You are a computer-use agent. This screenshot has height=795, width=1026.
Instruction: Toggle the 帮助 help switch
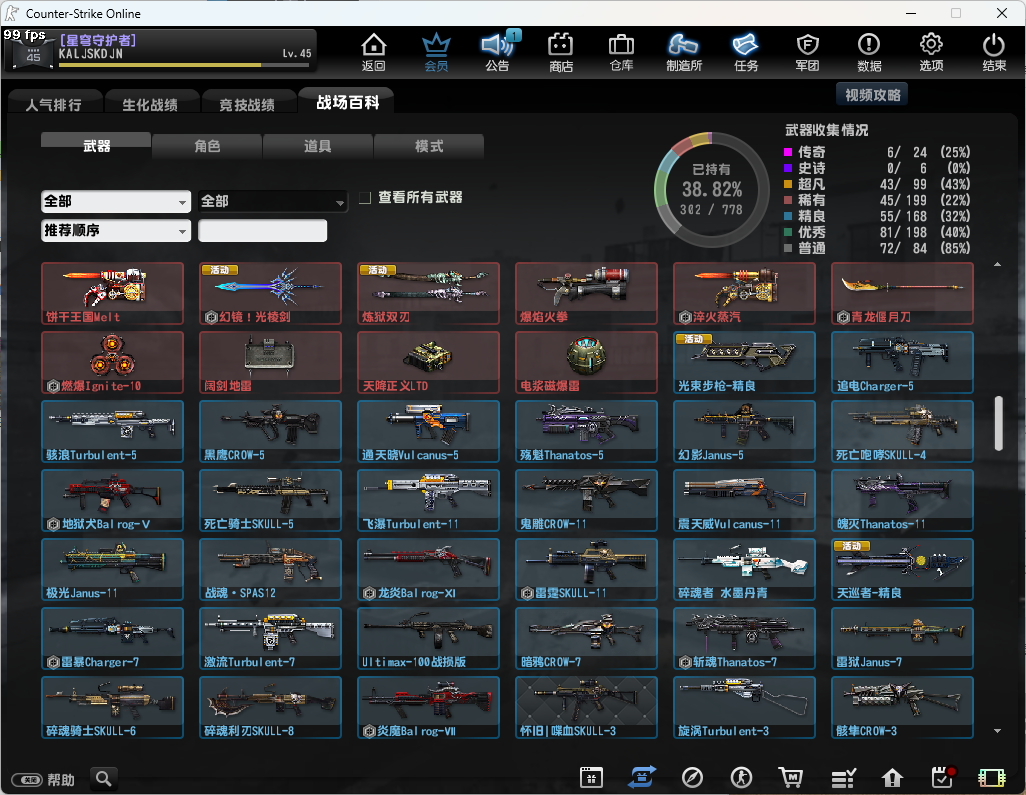point(27,779)
